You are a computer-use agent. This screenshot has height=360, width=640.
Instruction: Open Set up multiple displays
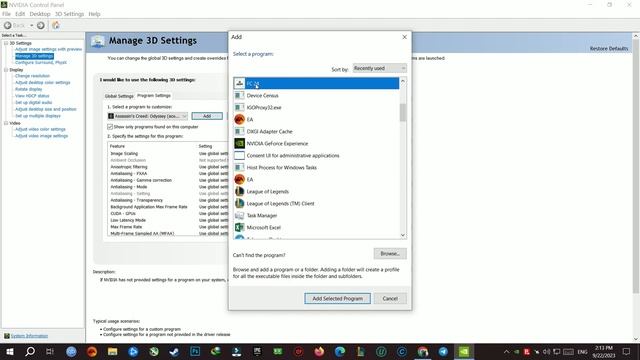(x=38, y=116)
